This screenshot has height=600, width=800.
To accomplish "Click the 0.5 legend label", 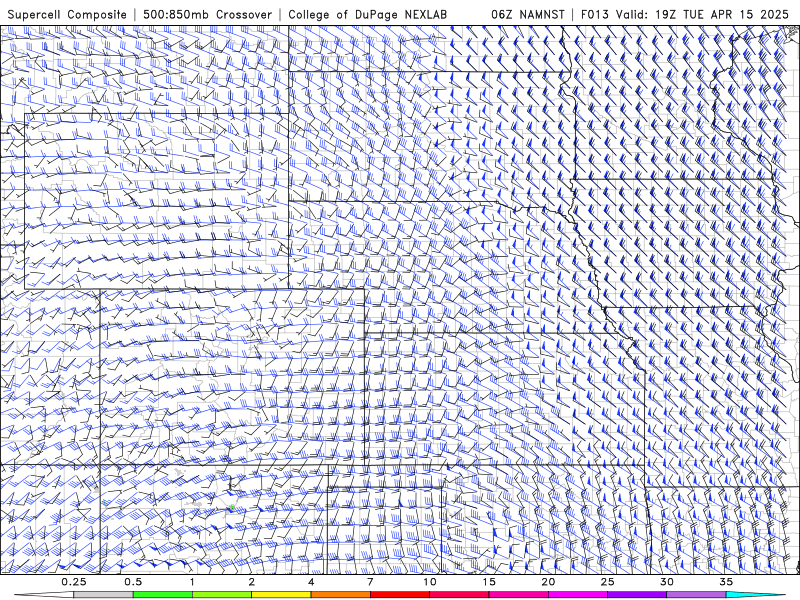I will pos(133,582).
